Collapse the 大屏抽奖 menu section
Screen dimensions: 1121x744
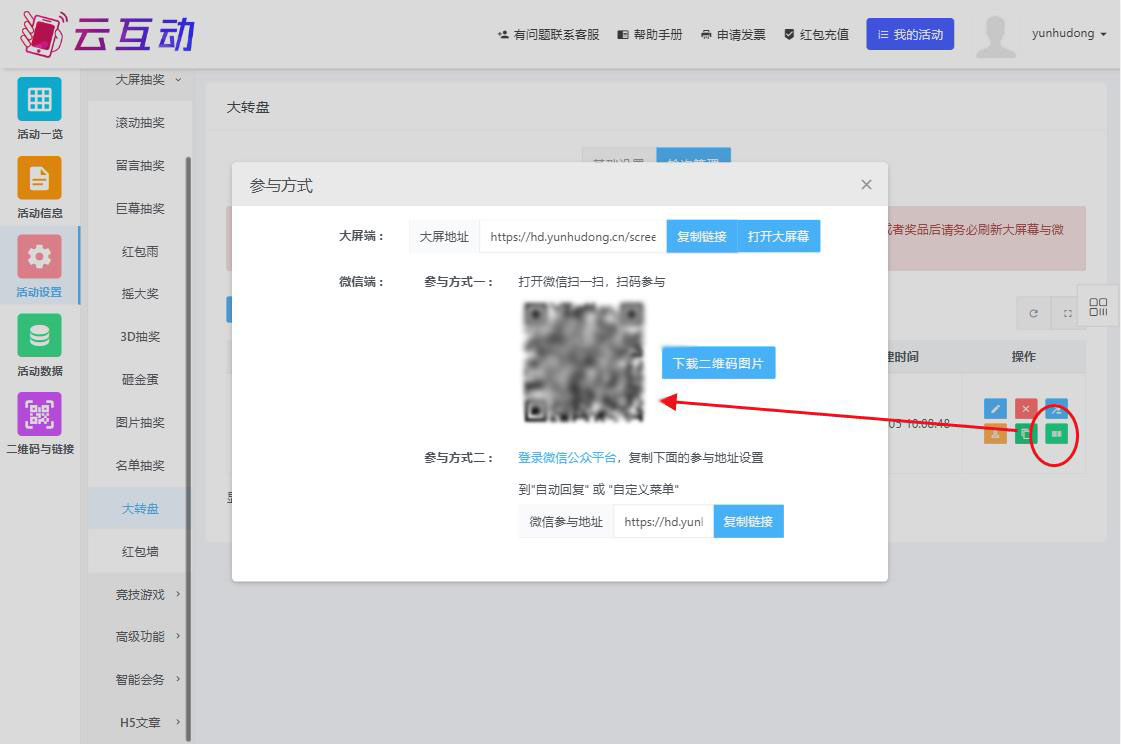pos(147,80)
